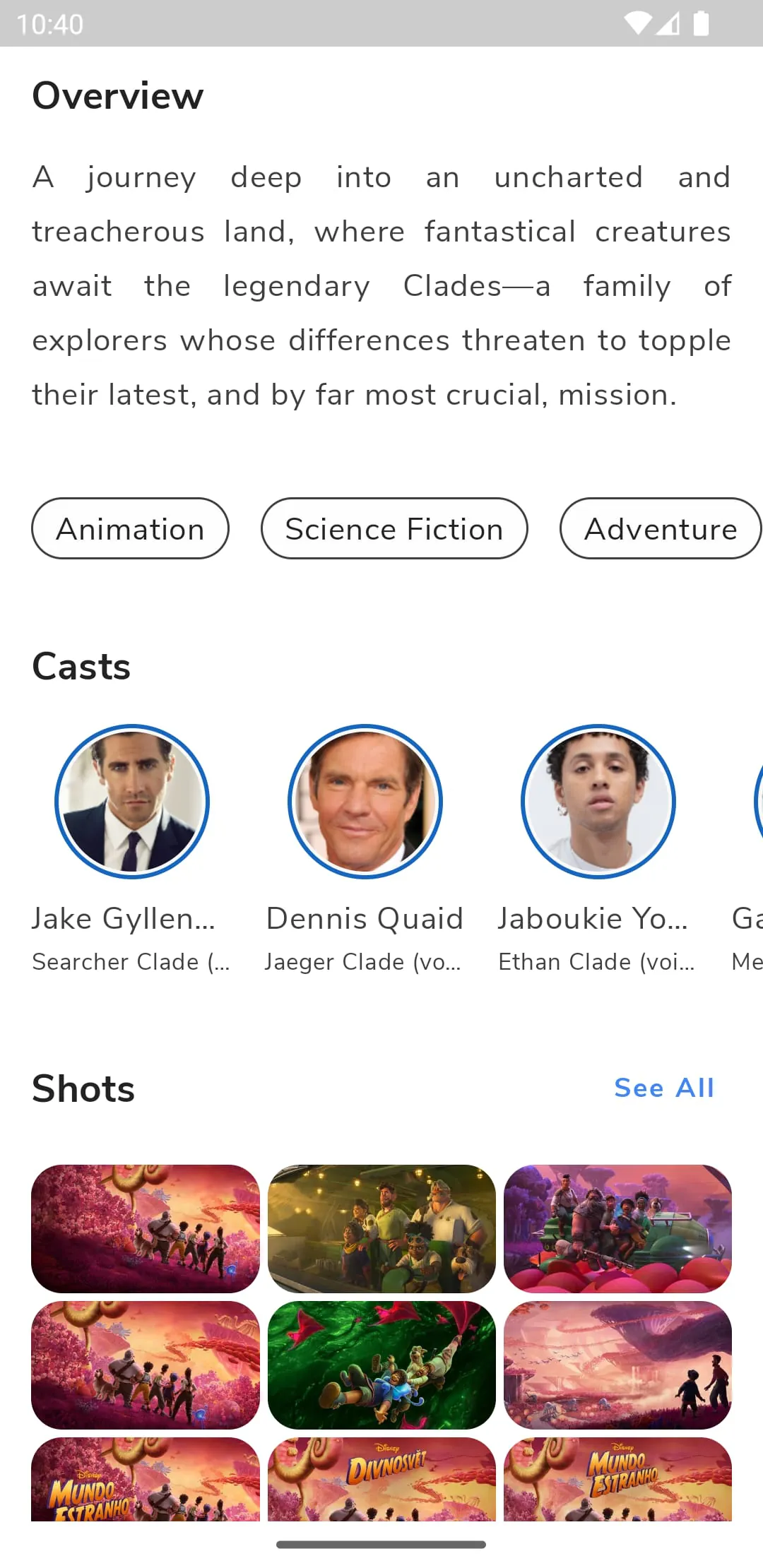
Task: Tap the Dennis Quaid name label
Action: 365,918
